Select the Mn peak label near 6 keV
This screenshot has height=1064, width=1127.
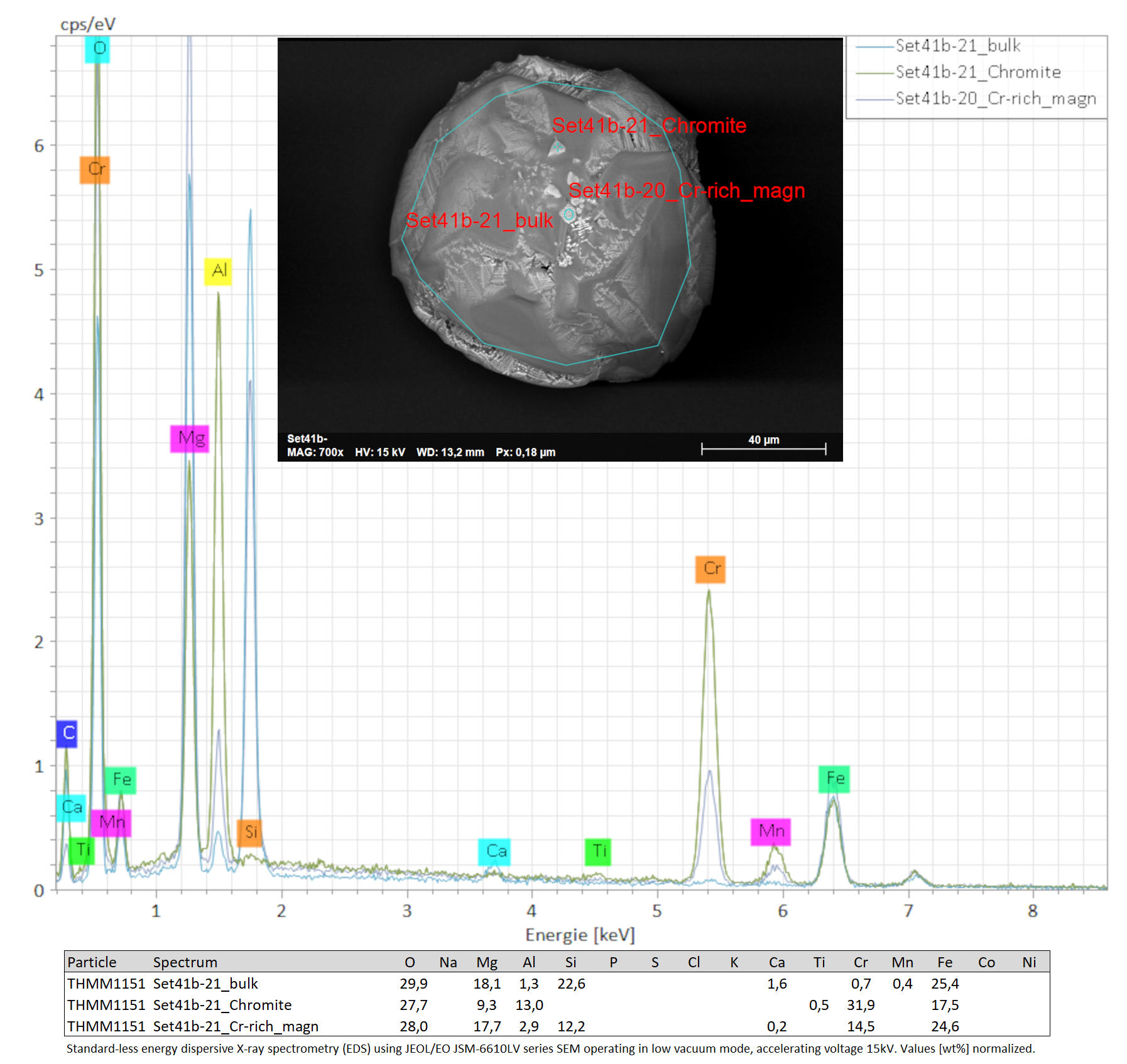pos(771,832)
